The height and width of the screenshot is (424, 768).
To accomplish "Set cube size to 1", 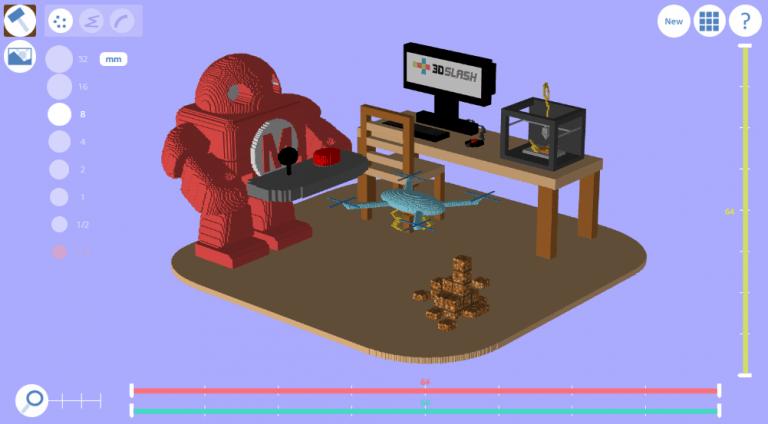I will point(60,197).
